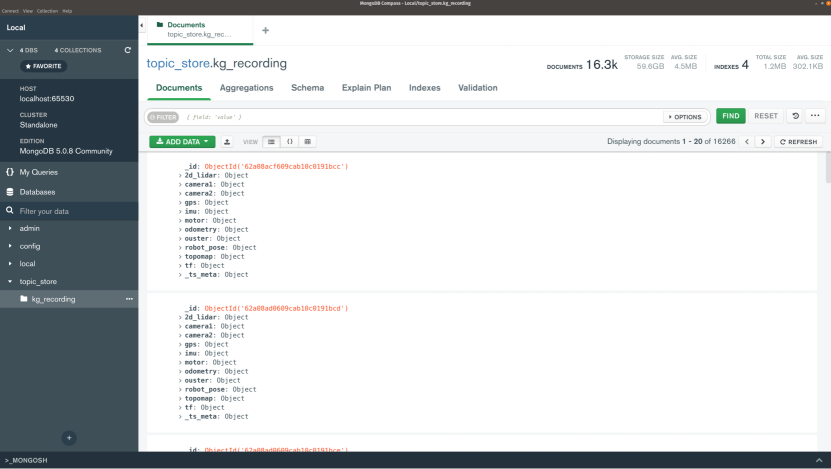Click the refresh databases icon in sidebar
The image size is (831, 469).
click(127, 50)
